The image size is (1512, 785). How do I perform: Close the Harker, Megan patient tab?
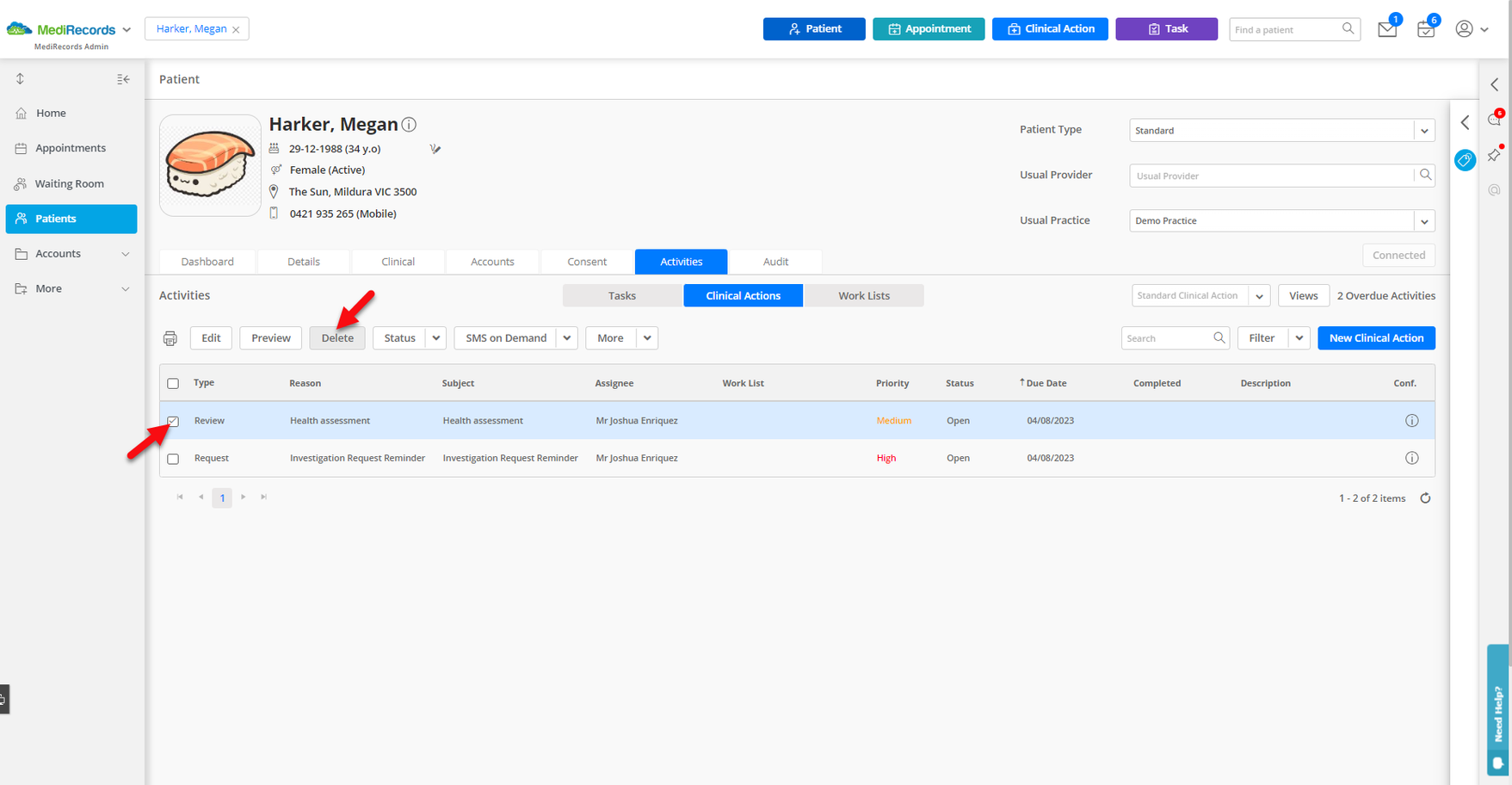pyautogui.click(x=236, y=29)
